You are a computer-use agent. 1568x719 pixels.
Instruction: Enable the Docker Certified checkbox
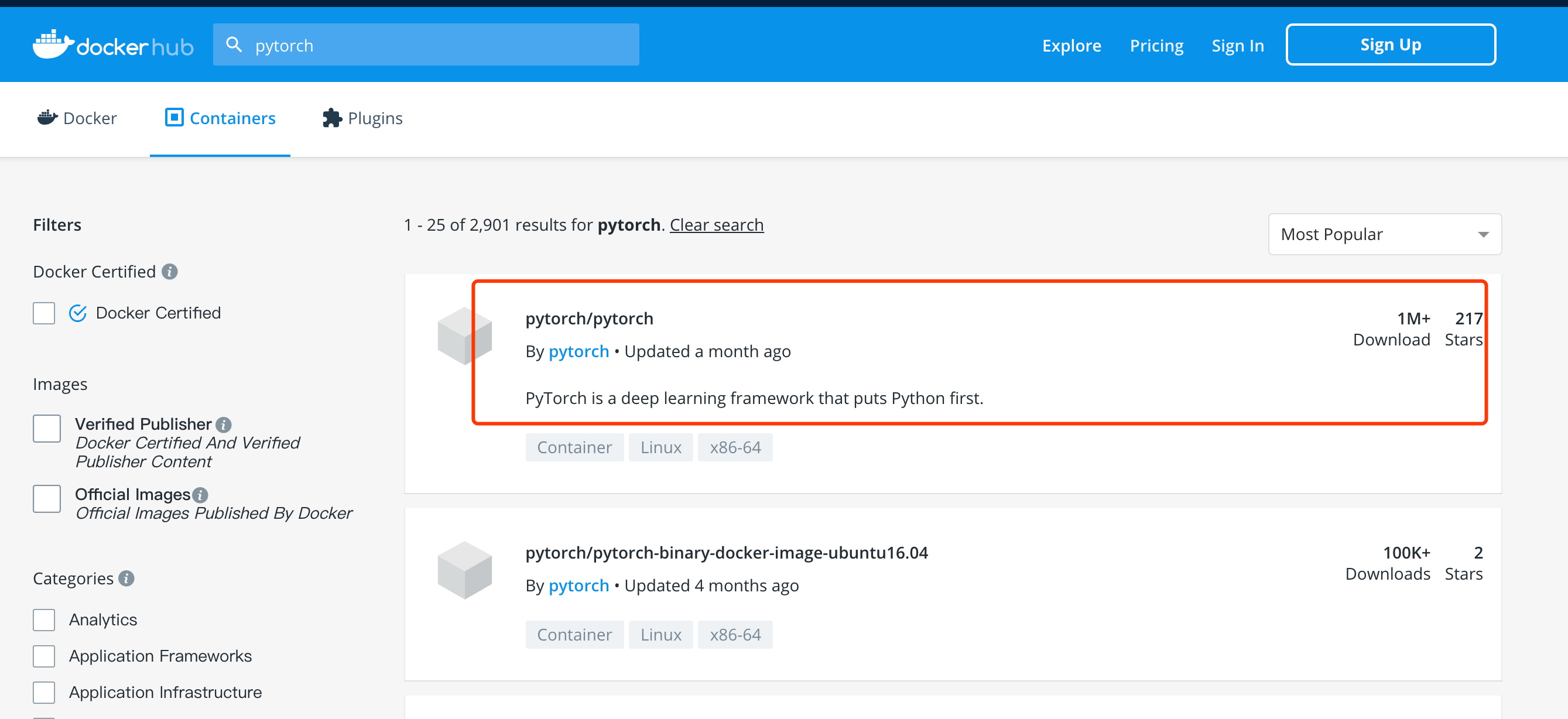(44, 313)
